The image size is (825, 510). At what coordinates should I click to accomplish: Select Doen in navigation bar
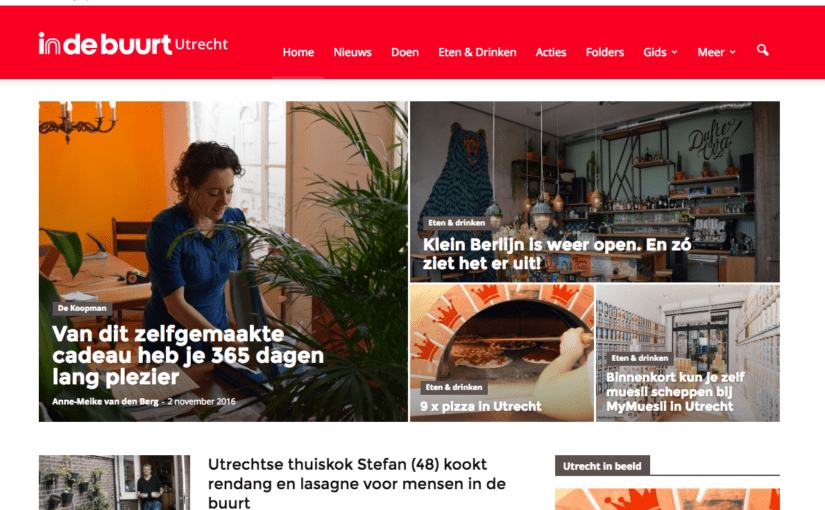click(x=405, y=52)
